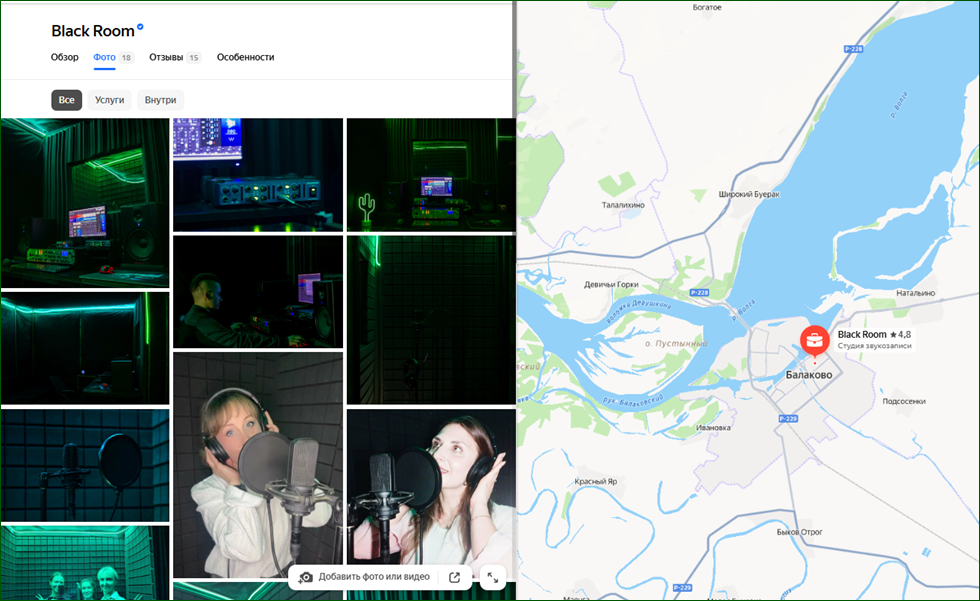Open the photo of man at mixing desk
The image size is (980, 601).
pyautogui.click(x=258, y=292)
